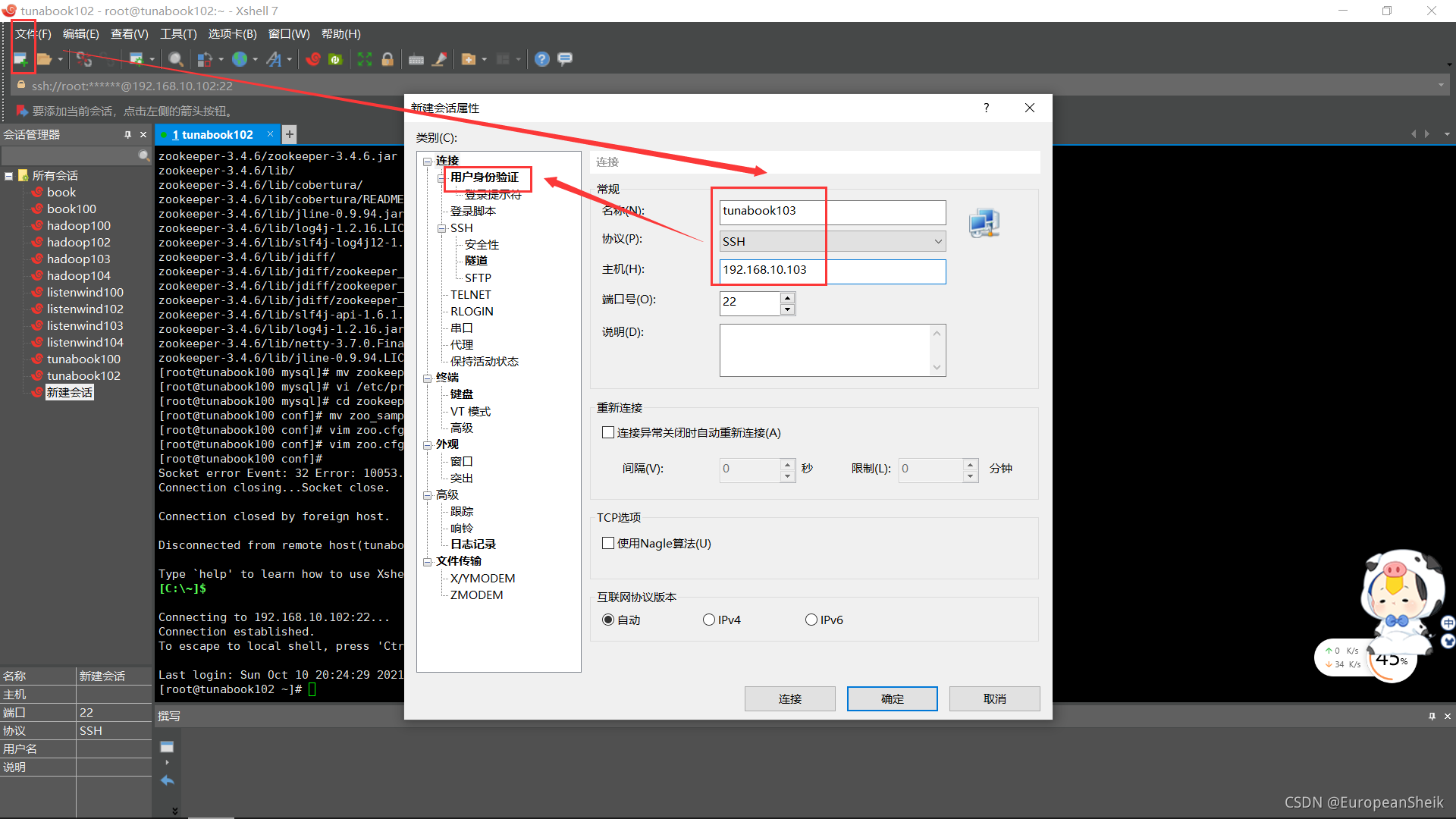
Task: Click the globe encoding icon
Action: click(240, 59)
